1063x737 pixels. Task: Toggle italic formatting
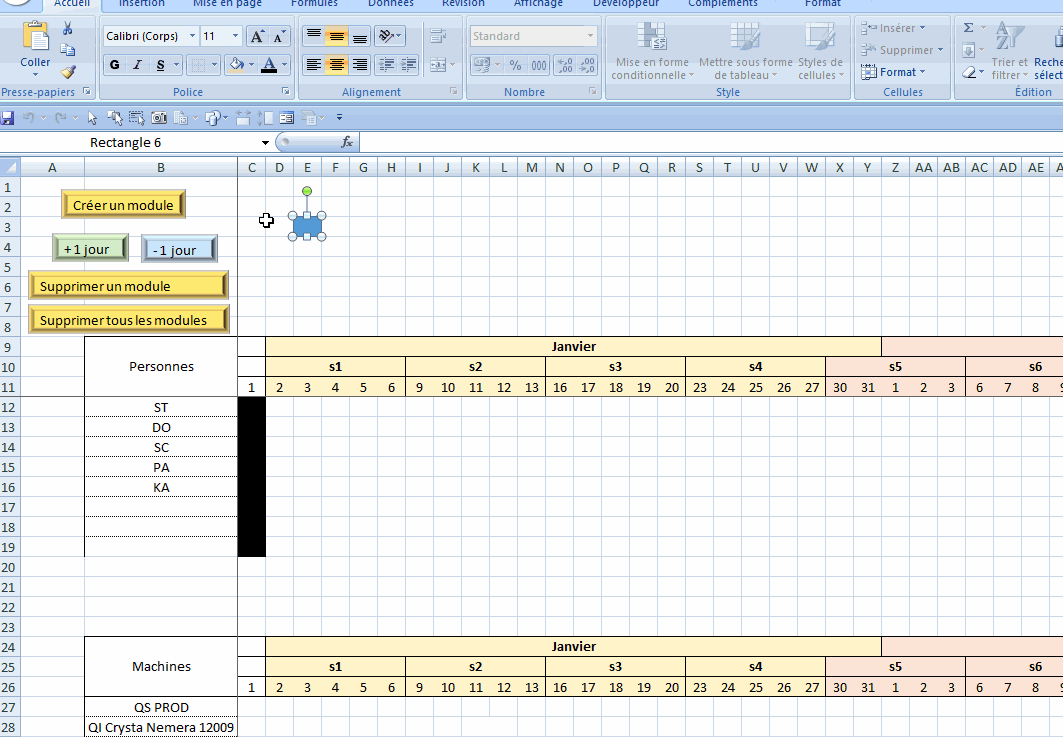coord(137,65)
